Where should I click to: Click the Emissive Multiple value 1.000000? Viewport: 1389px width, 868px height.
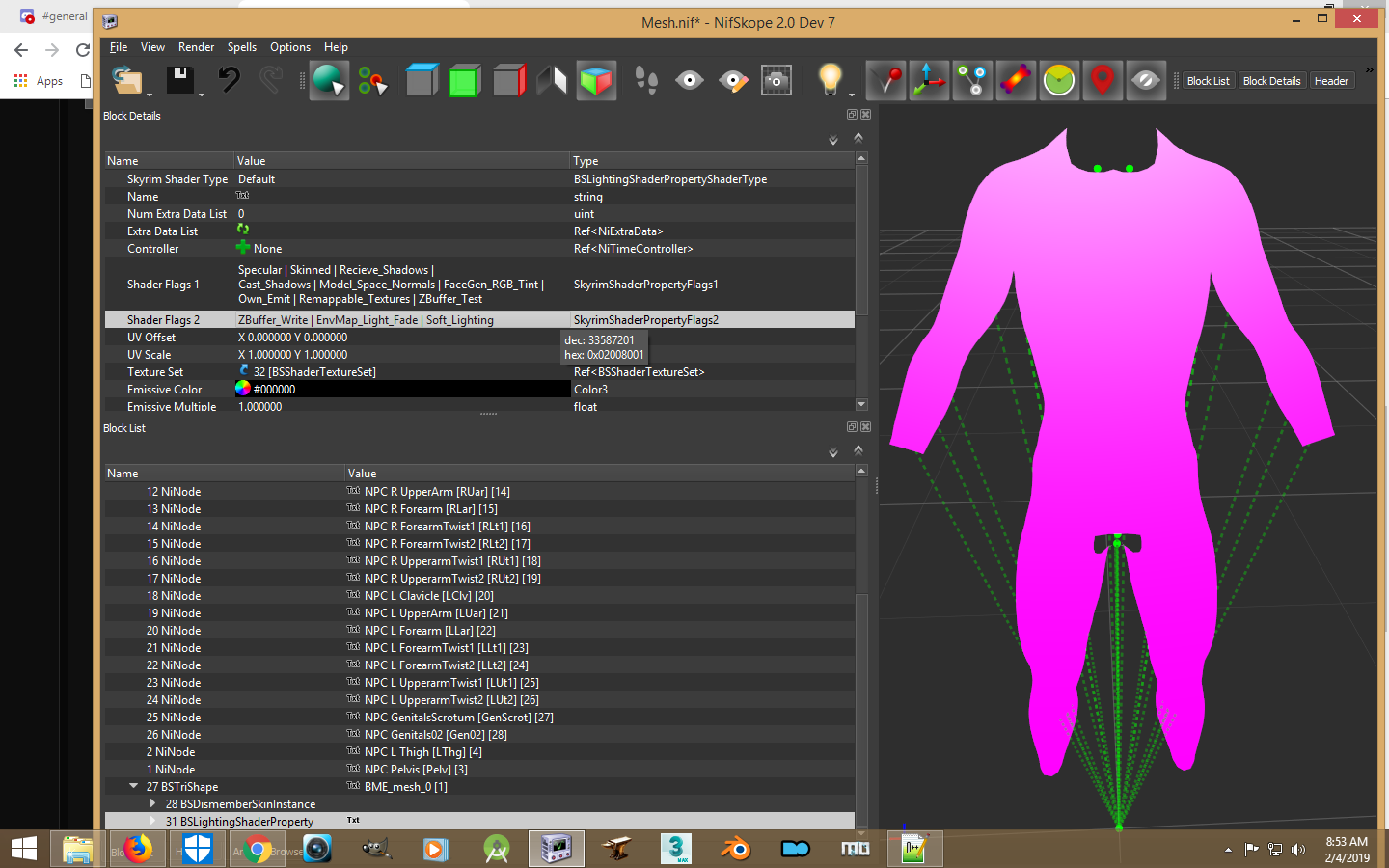pos(260,407)
